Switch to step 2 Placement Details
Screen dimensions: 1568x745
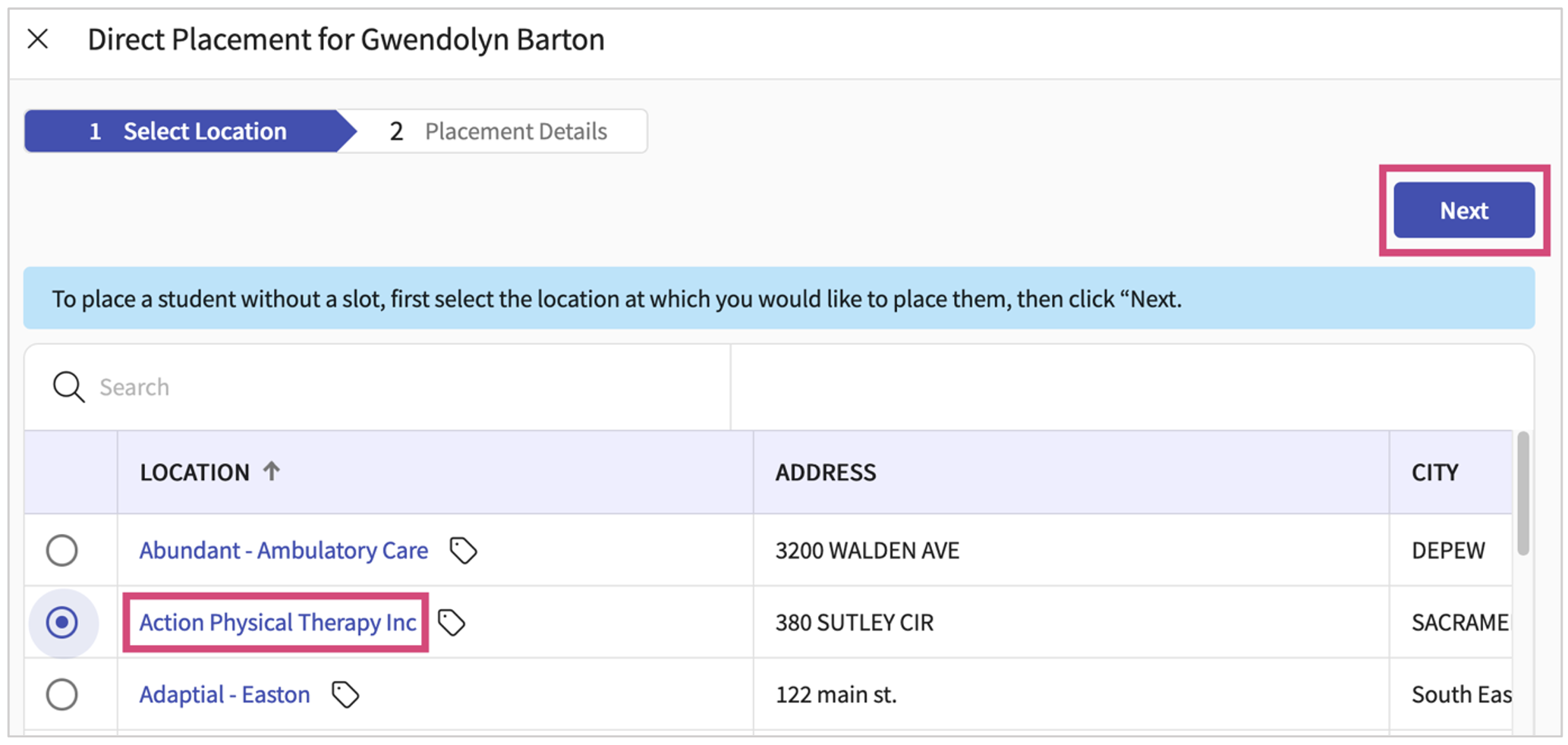point(501,131)
